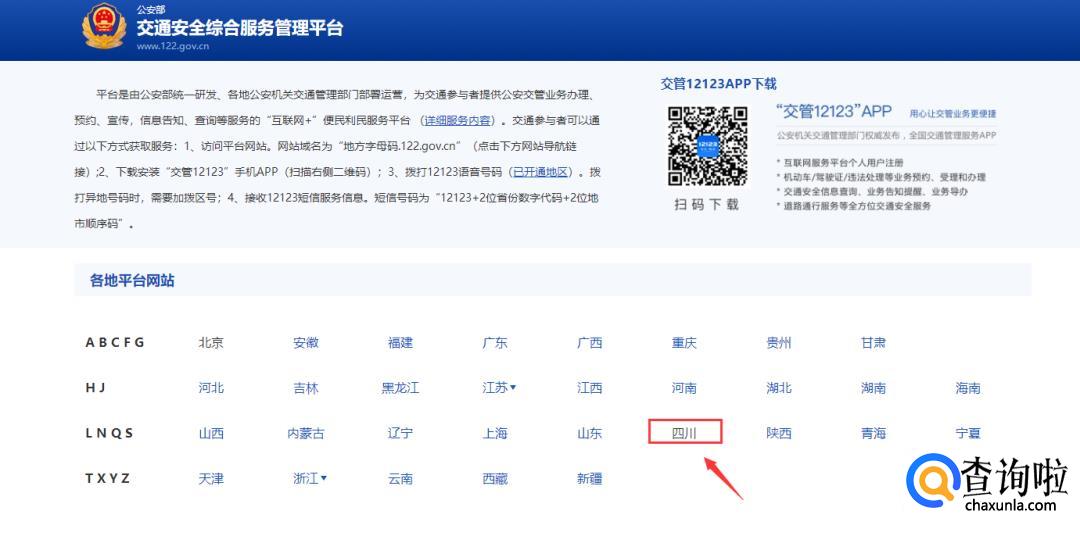Expand the 江苏 dropdown arrow
The image size is (1080, 536).
[513, 387]
